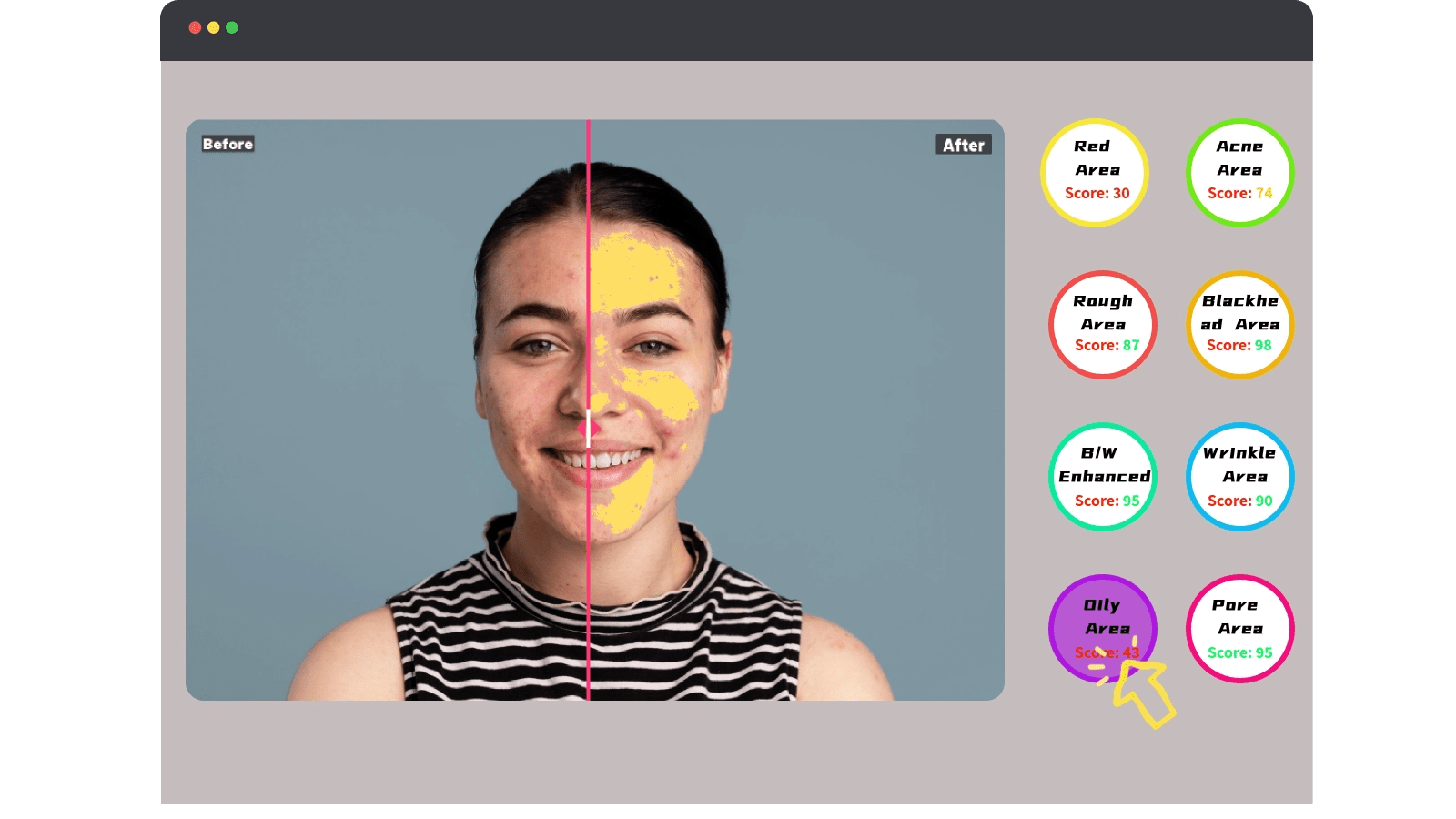
Task: Show the Wrinkle Area overlay
Action: coord(1239,475)
